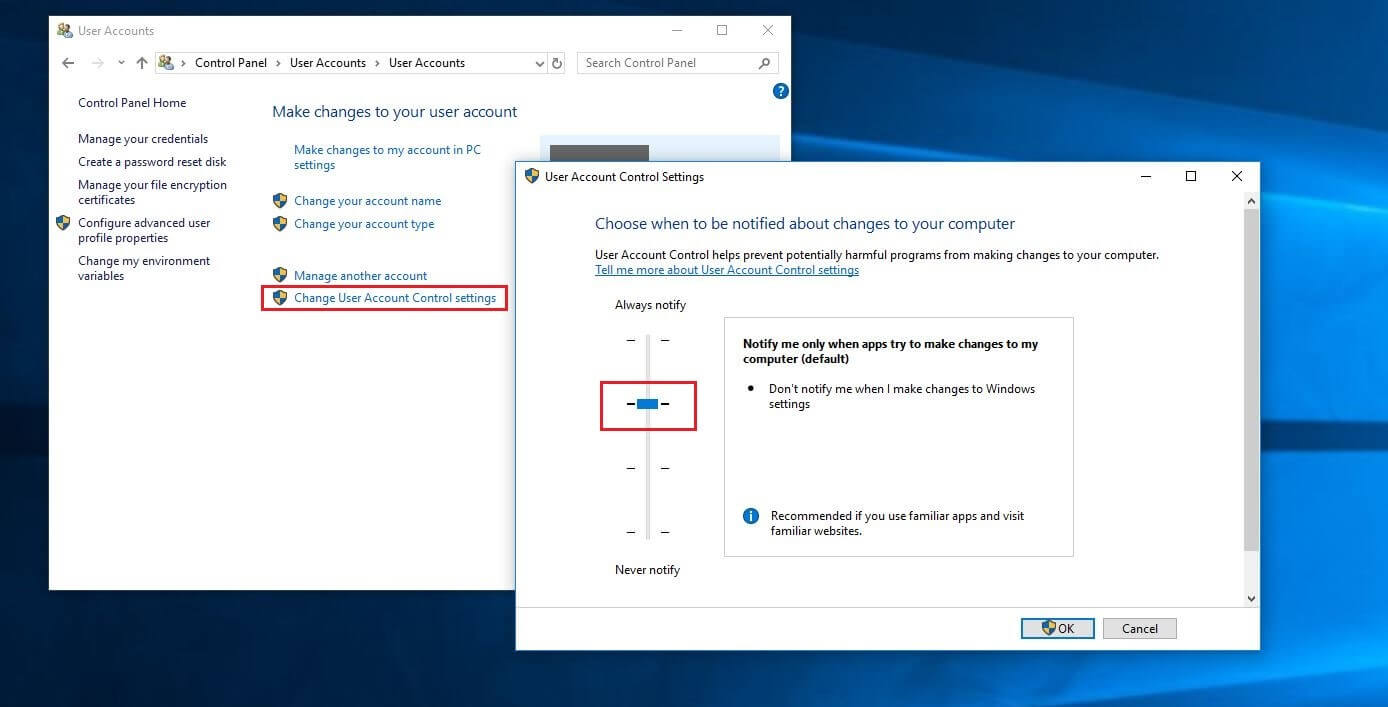1388x707 pixels.
Task: Select first User Accounts breadcrumb
Action: (x=328, y=63)
